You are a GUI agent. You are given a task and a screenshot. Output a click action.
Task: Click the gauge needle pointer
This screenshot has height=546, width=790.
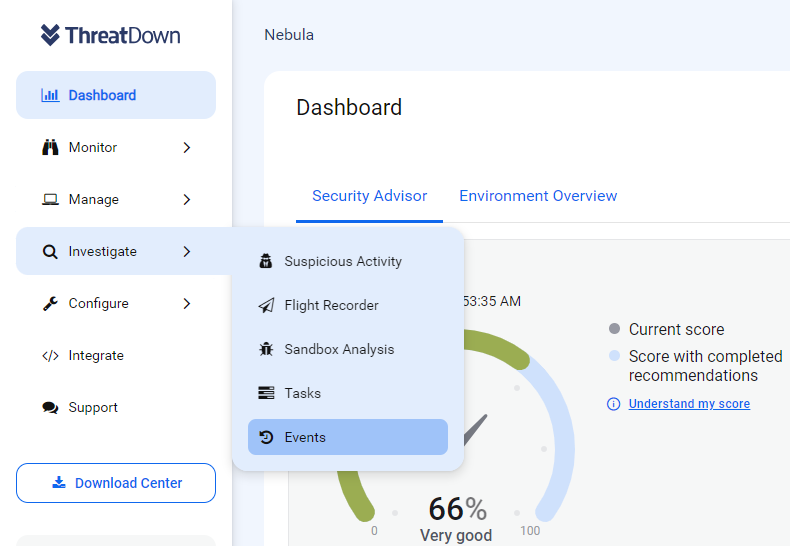pos(476,430)
